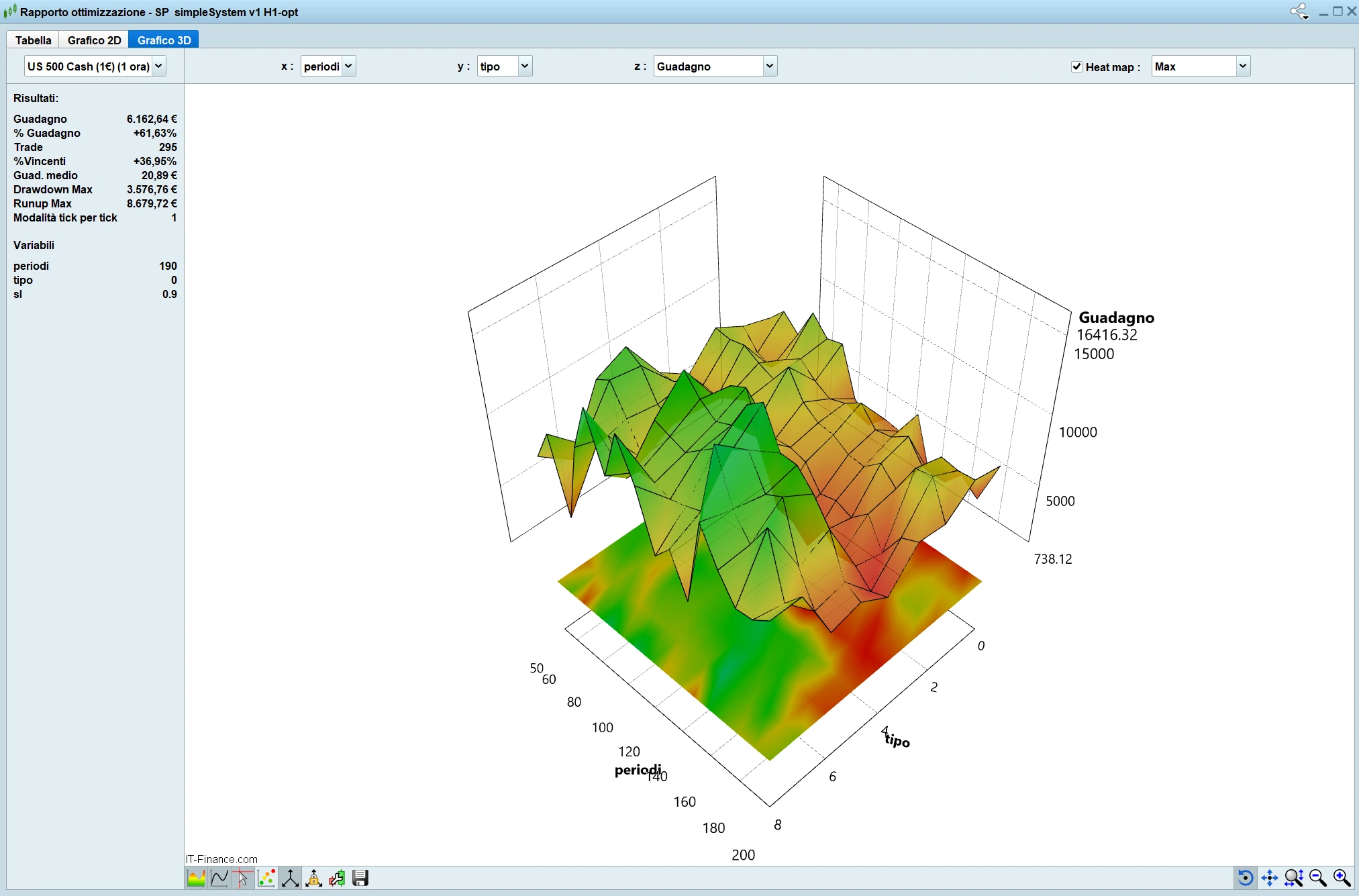Toggle the wireframe line curve icon
The height and width of the screenshot is (896, 1359).
point(219,878)
